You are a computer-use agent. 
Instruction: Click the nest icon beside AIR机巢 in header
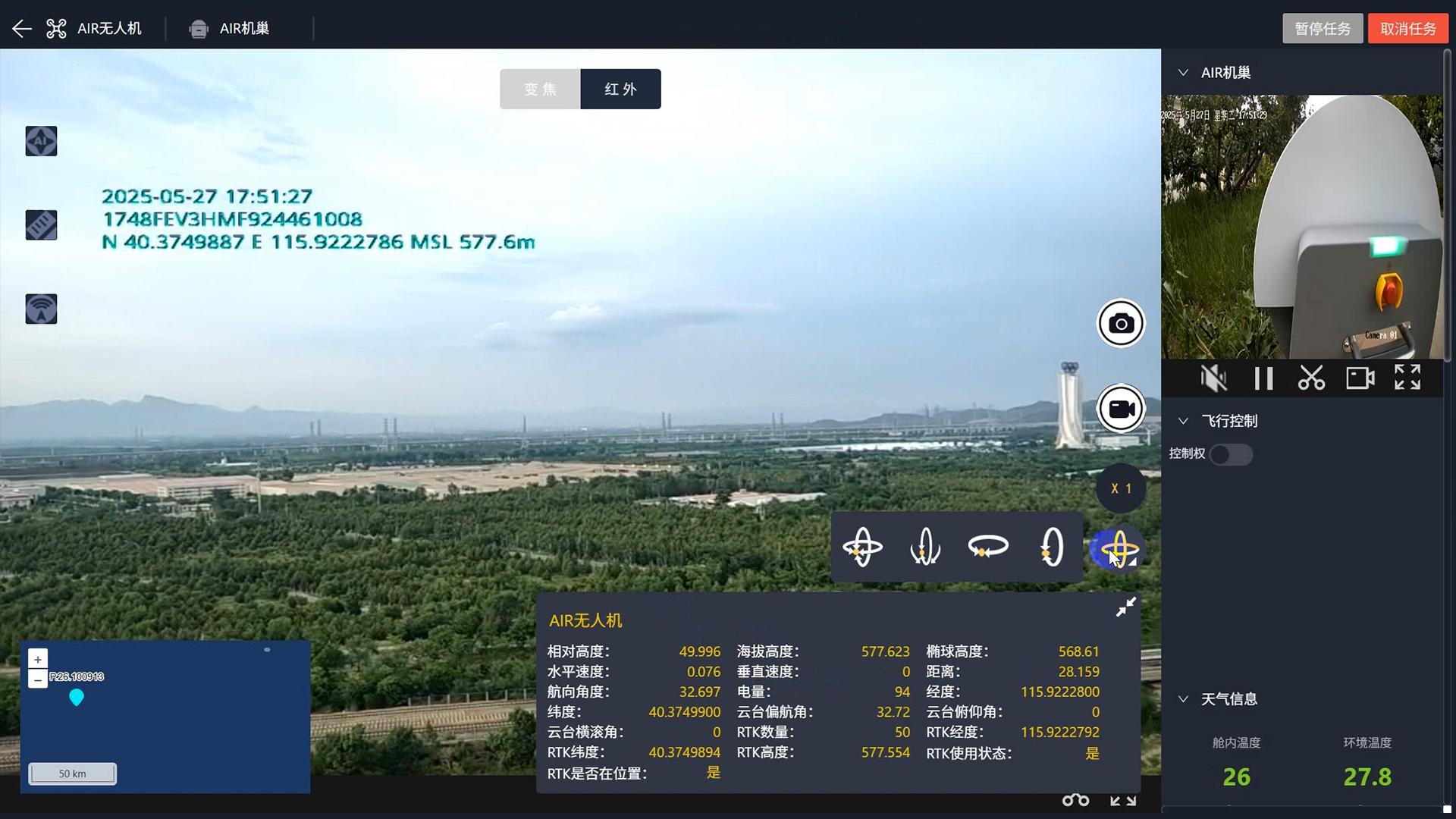click(199, 29)
